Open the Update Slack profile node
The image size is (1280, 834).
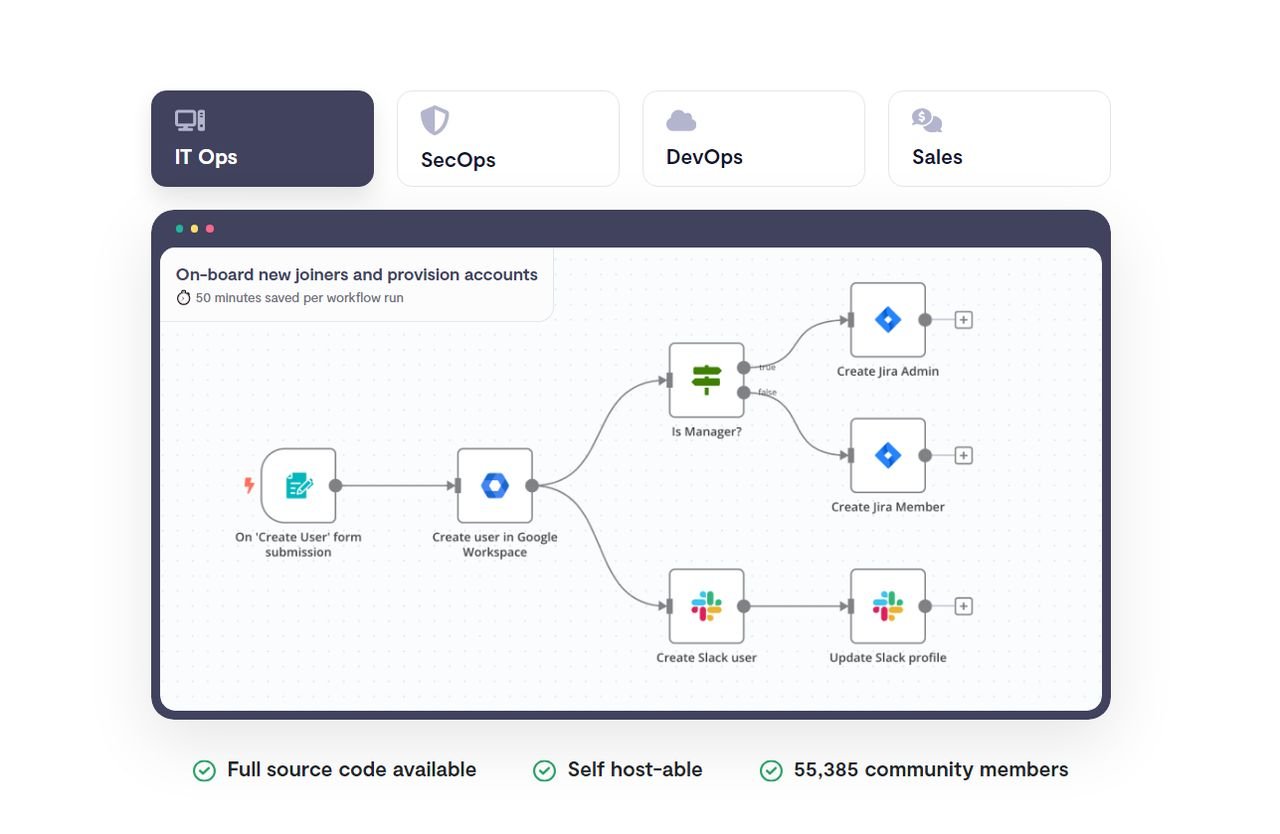tap(888, 606)
